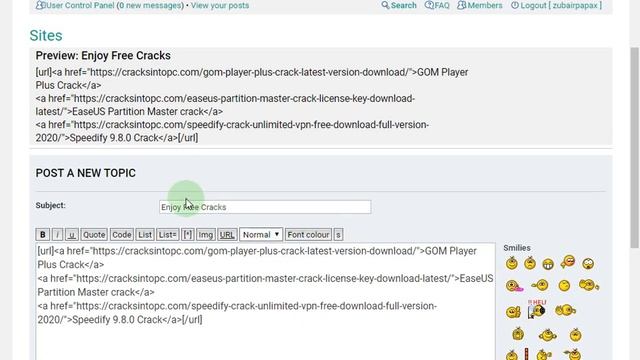Click the 'Subject:' label
This screenshot has height=360, width=640.
[51, 205]
